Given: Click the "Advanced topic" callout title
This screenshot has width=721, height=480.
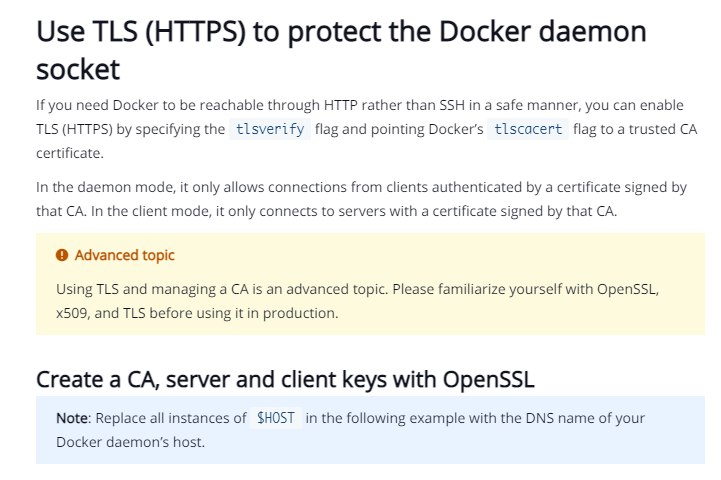Looking at the screenshot, I should click(125, 255).
